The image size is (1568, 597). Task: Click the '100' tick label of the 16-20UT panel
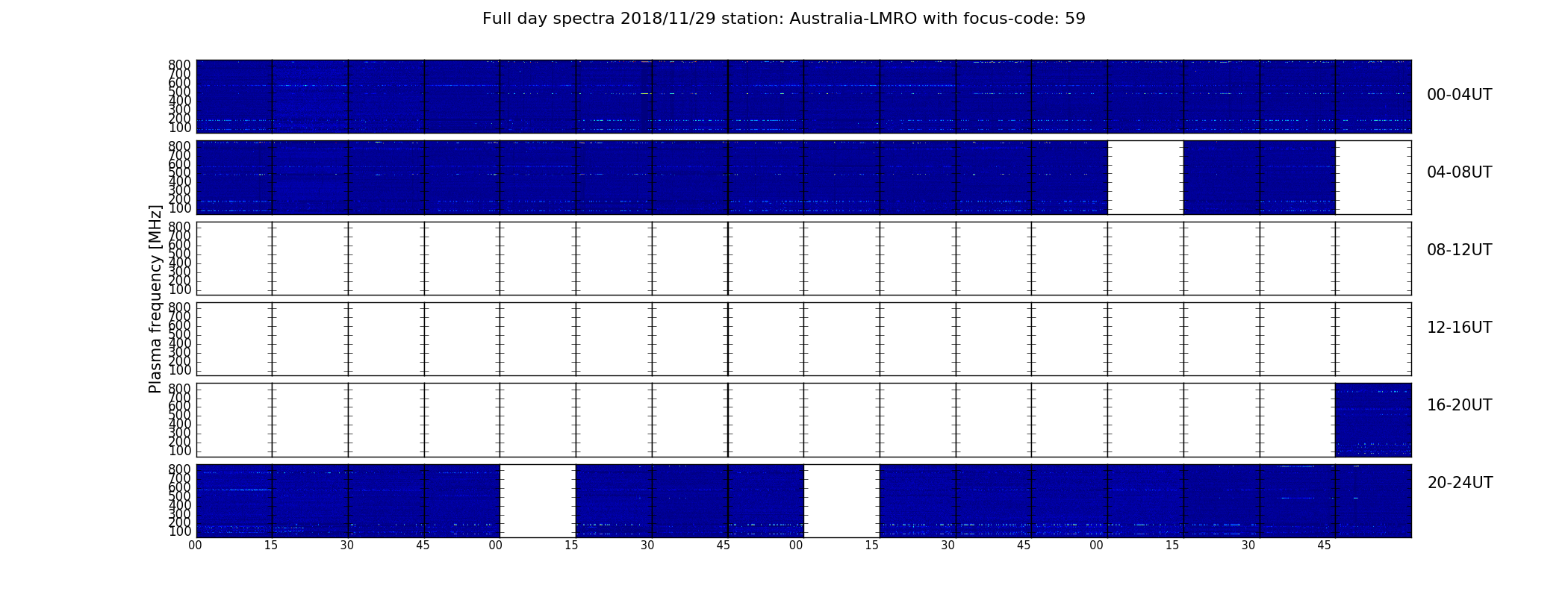(x=180, y=451)
